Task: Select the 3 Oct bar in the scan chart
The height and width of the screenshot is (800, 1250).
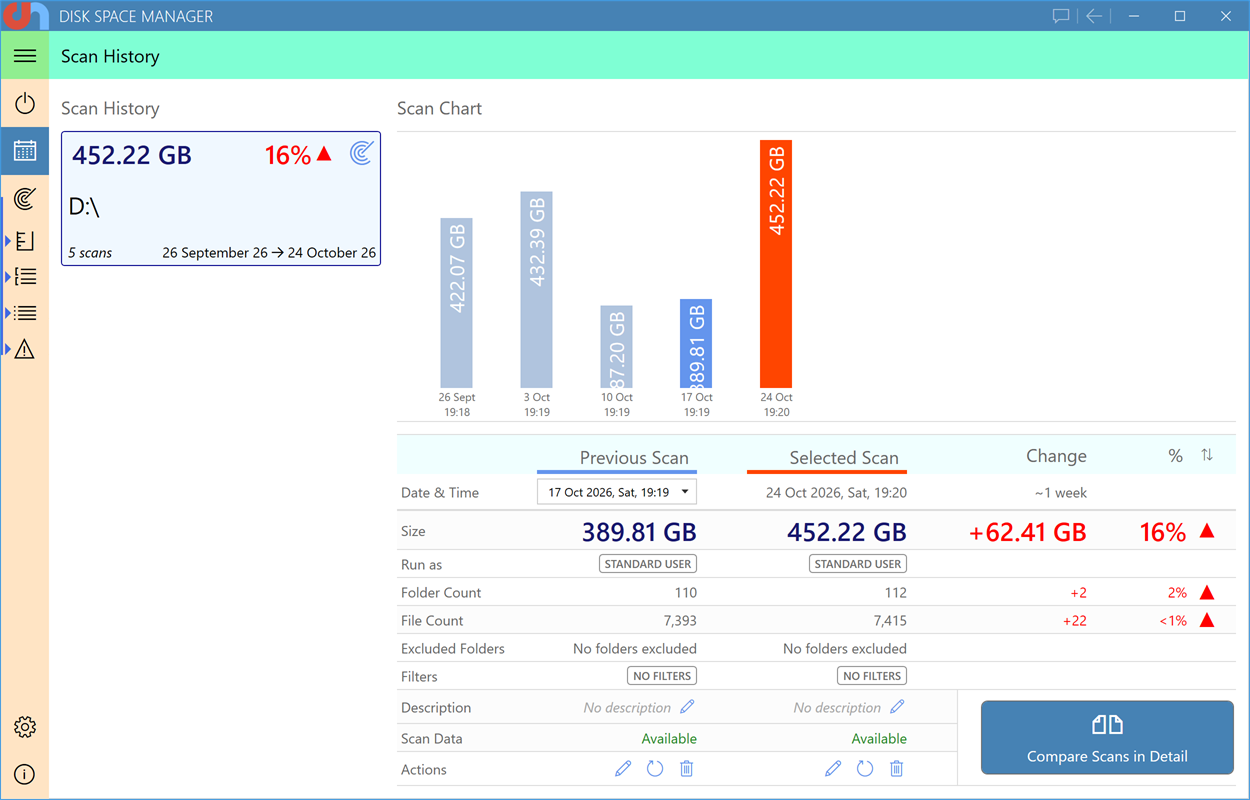Action: coord(537,290)
